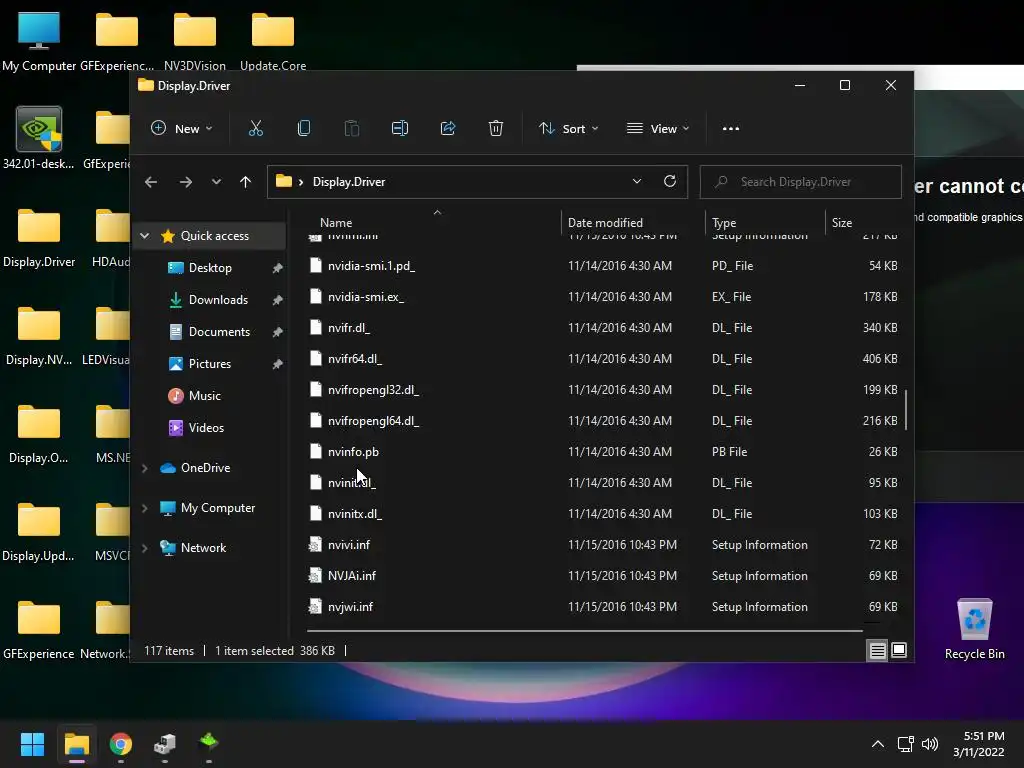
Task: Select file nvifr64.dl_
Action: point(602,359)
